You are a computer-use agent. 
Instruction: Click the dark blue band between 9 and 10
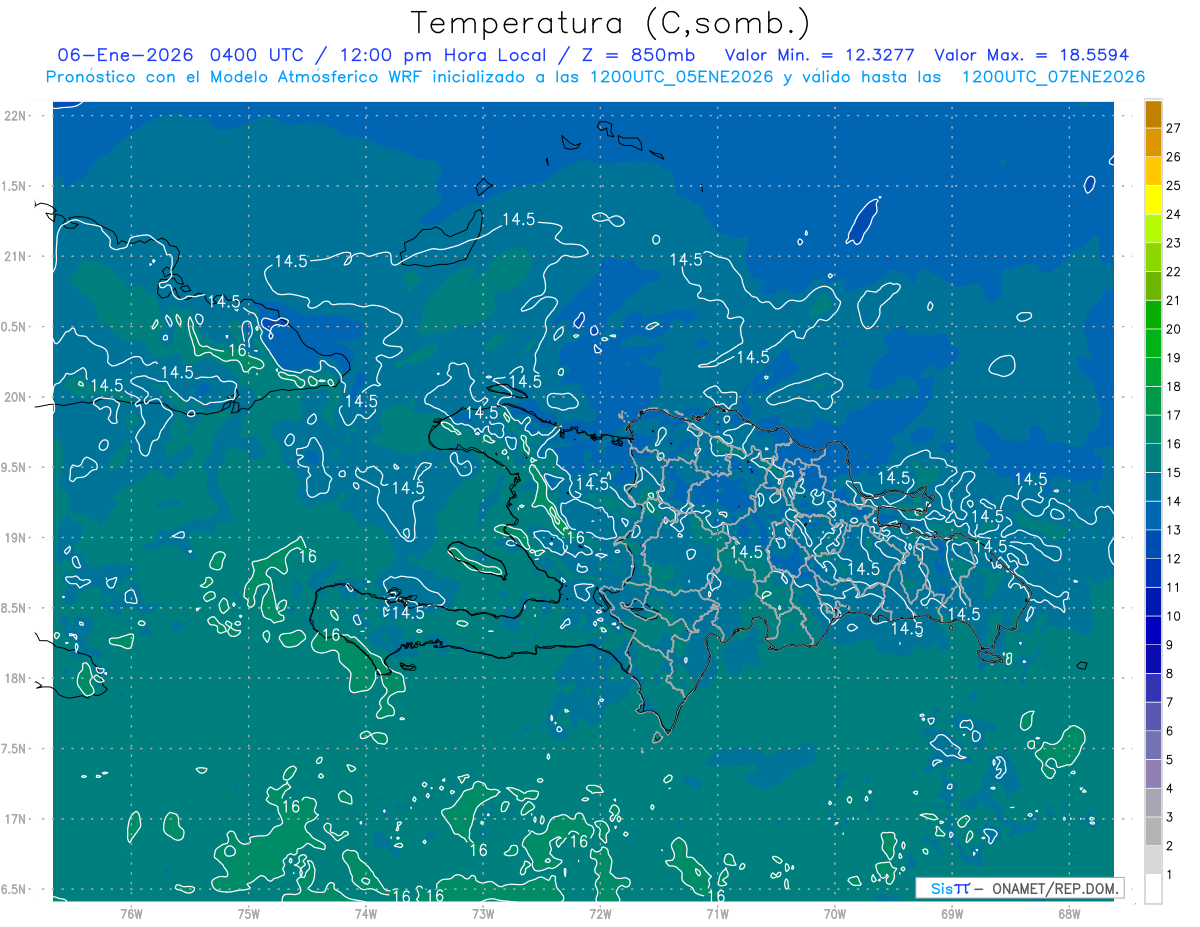click(1153, 630)
